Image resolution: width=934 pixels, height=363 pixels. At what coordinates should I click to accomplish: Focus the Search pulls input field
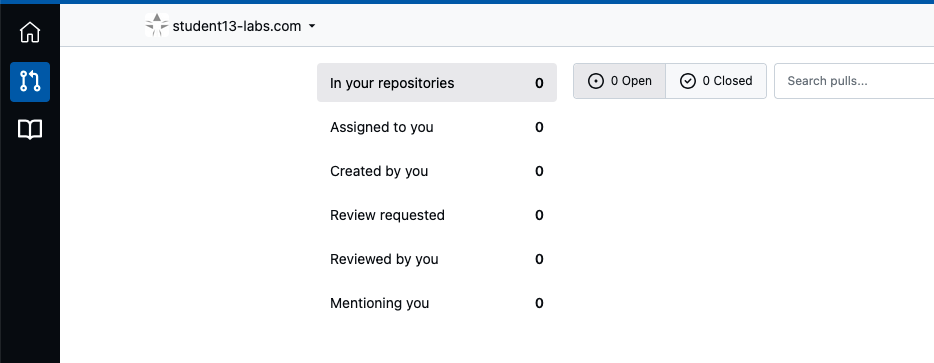click(854, 81)
